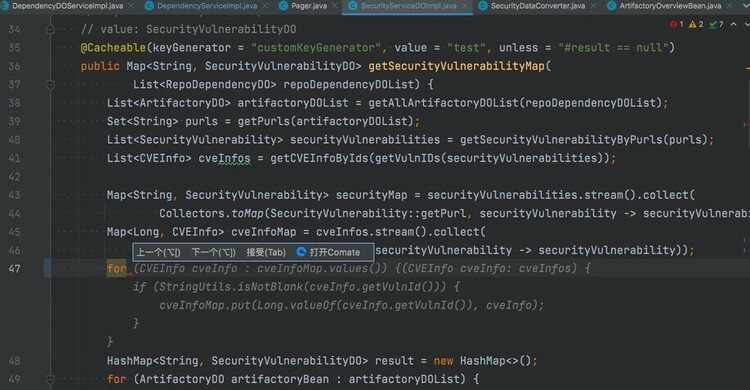The image size is (750, 390).
Task: Jump to previous highlighted problem arrow
Action: pyautogui.click(x=733, y=24)
